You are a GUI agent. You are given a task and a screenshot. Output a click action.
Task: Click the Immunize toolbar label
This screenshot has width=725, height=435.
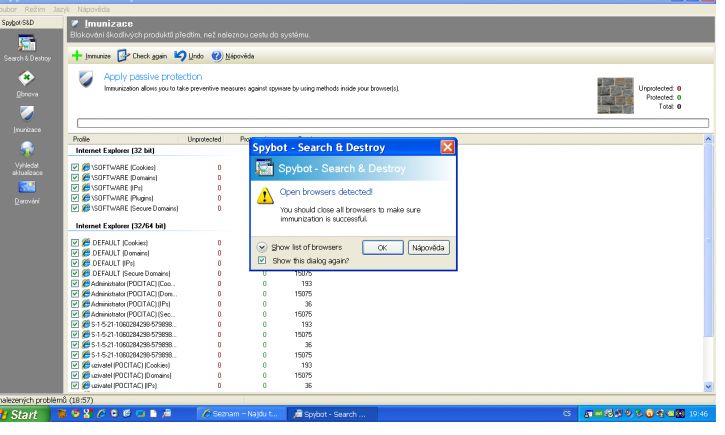pos(98,56)
